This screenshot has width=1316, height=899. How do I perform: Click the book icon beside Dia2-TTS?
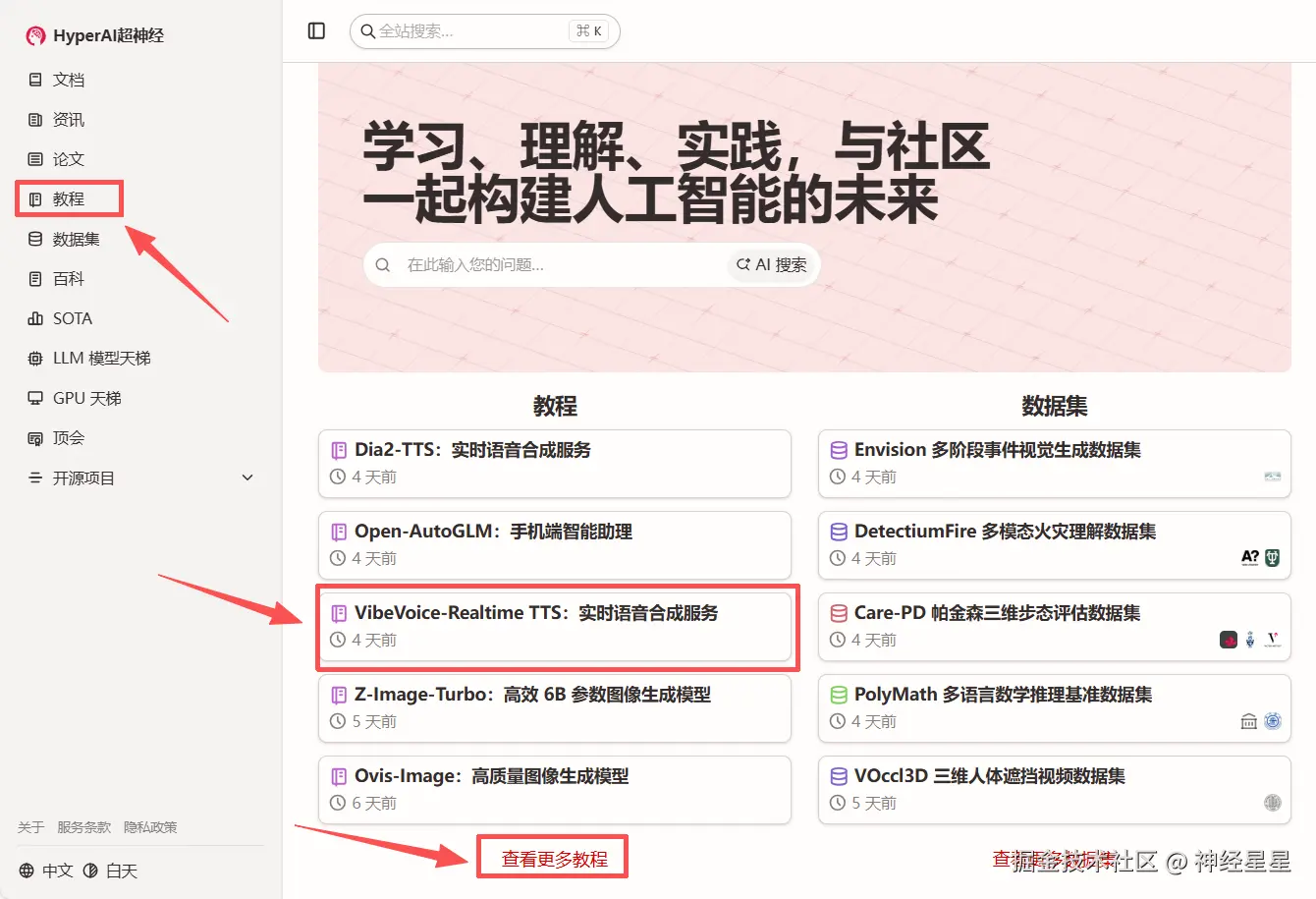pyautogui.click(x=339, y=450)
